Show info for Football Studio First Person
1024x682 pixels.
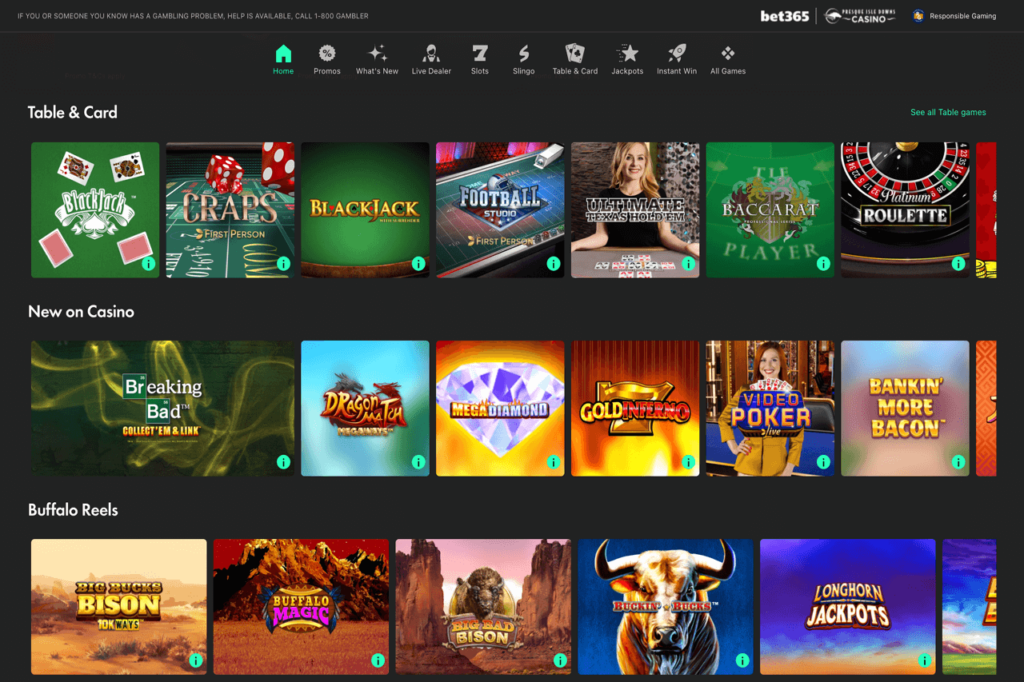554,264
